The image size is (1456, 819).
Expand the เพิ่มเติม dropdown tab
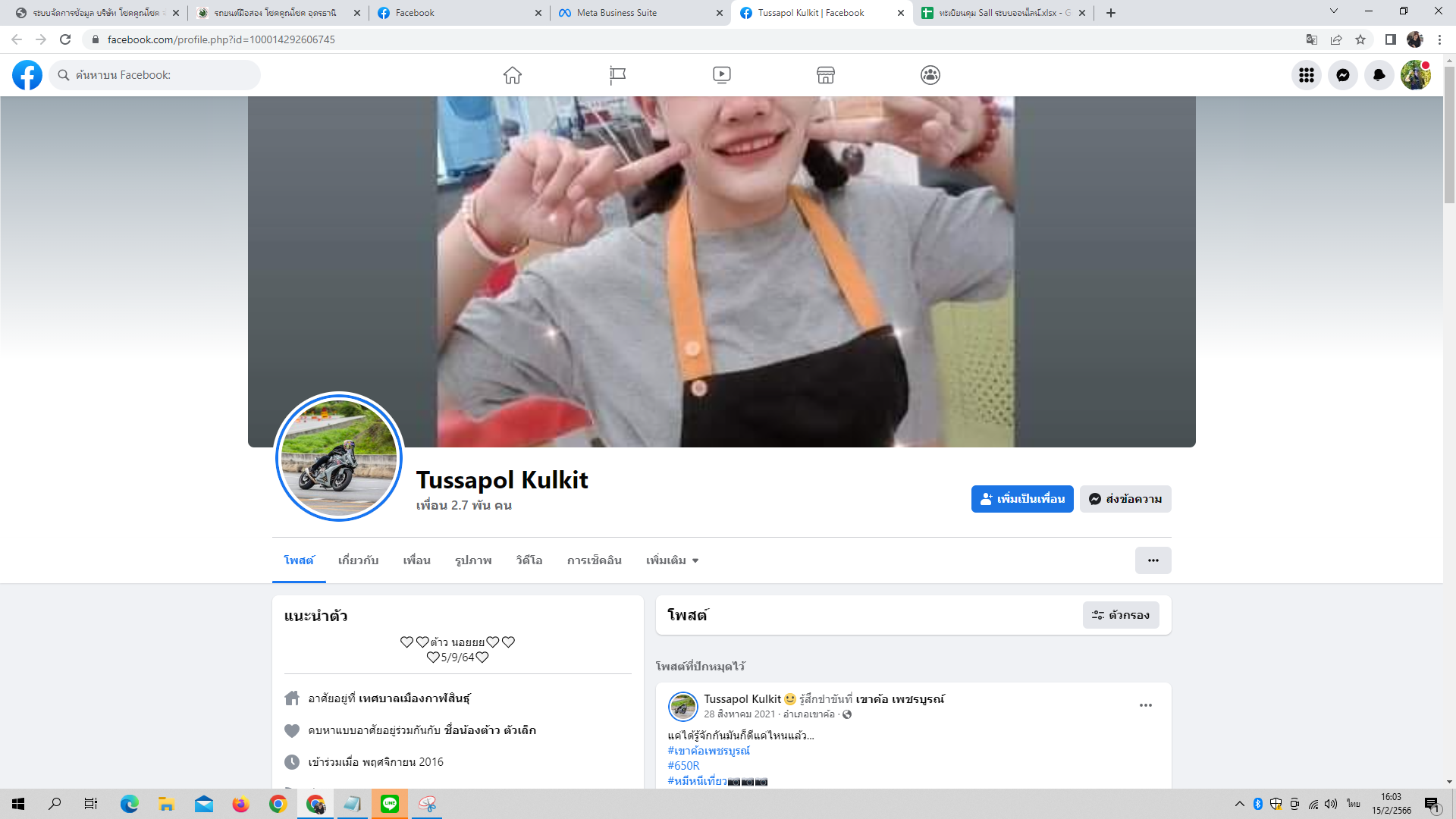click(672, 560)
